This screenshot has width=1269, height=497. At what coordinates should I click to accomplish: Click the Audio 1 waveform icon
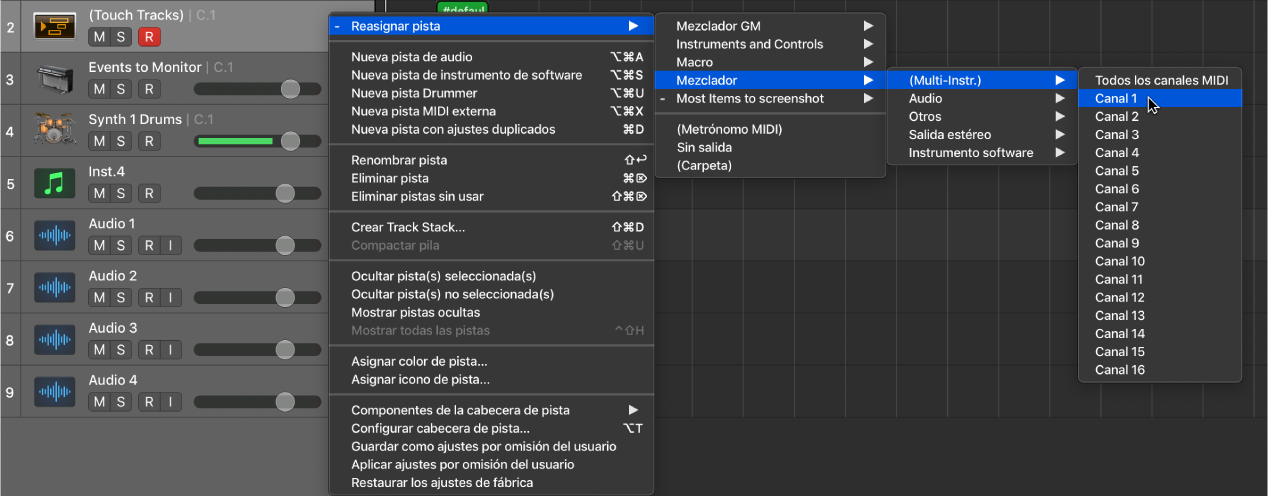[x=55, y=235]
